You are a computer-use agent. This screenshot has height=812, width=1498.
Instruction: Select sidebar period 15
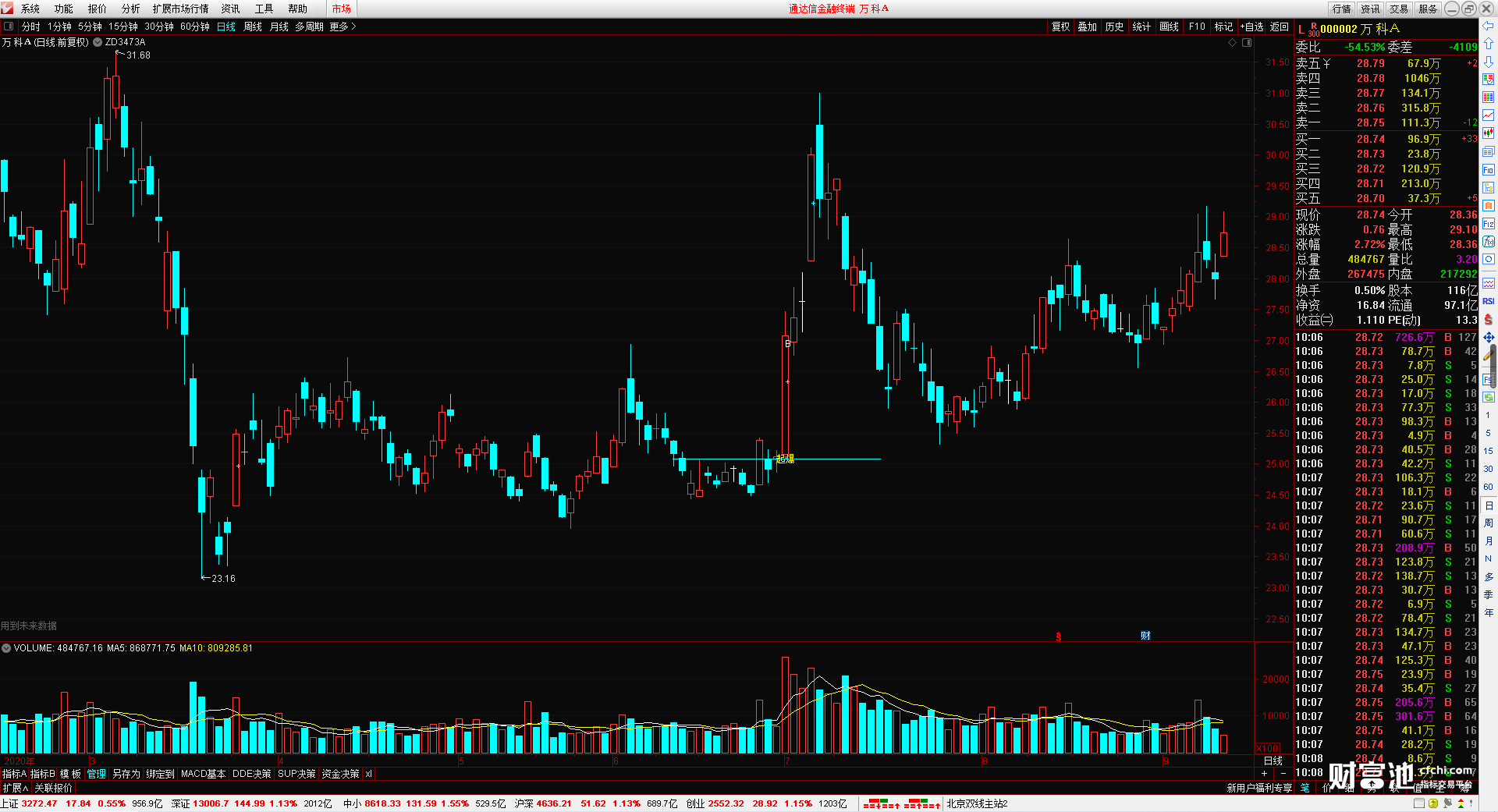[1489, 451]
